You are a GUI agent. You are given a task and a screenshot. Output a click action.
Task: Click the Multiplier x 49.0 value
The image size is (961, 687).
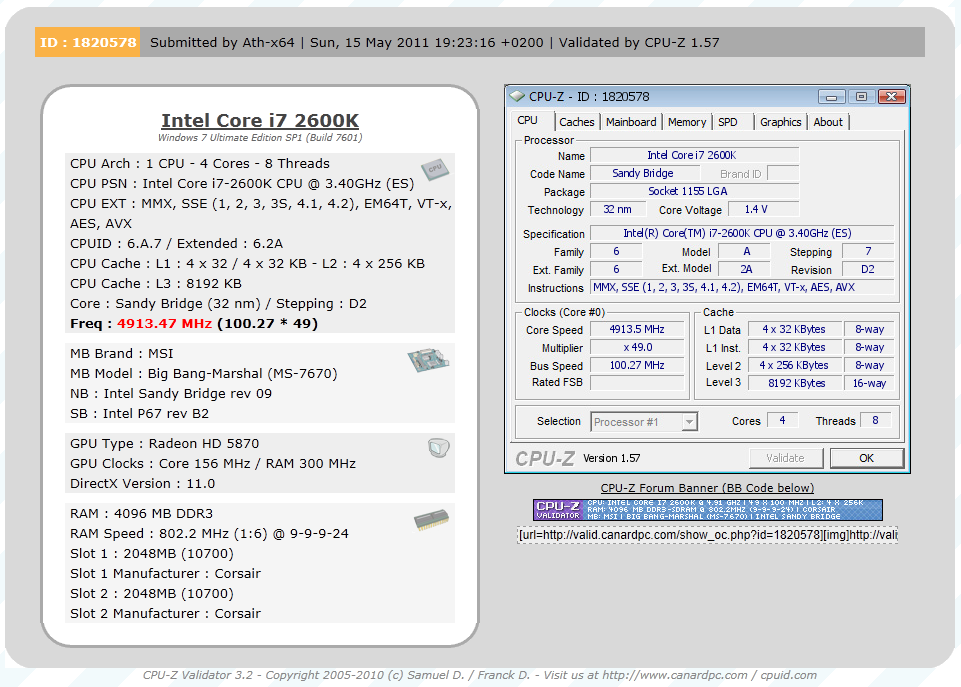tap(637, 347)
